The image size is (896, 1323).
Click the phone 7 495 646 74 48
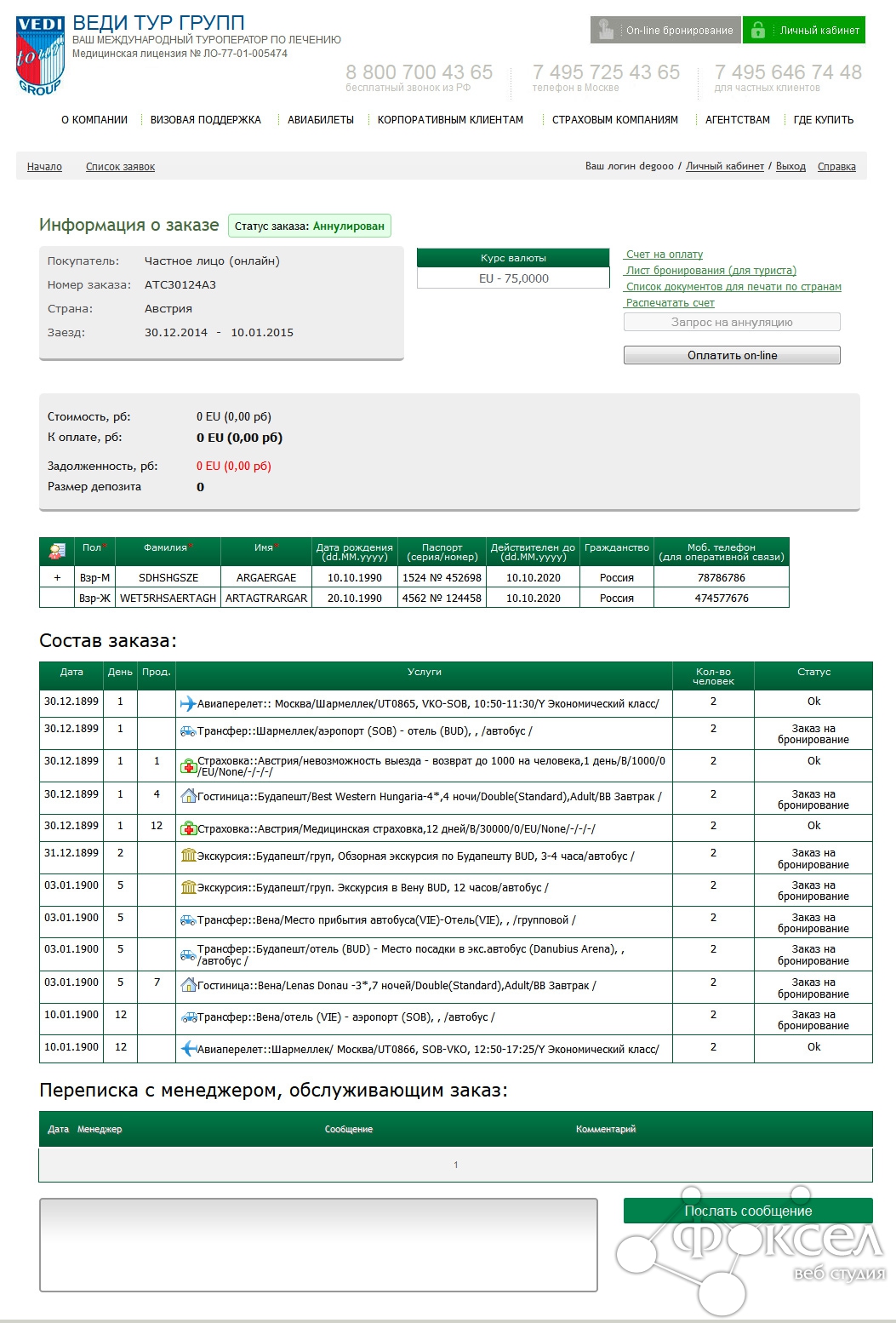[789, 72]
